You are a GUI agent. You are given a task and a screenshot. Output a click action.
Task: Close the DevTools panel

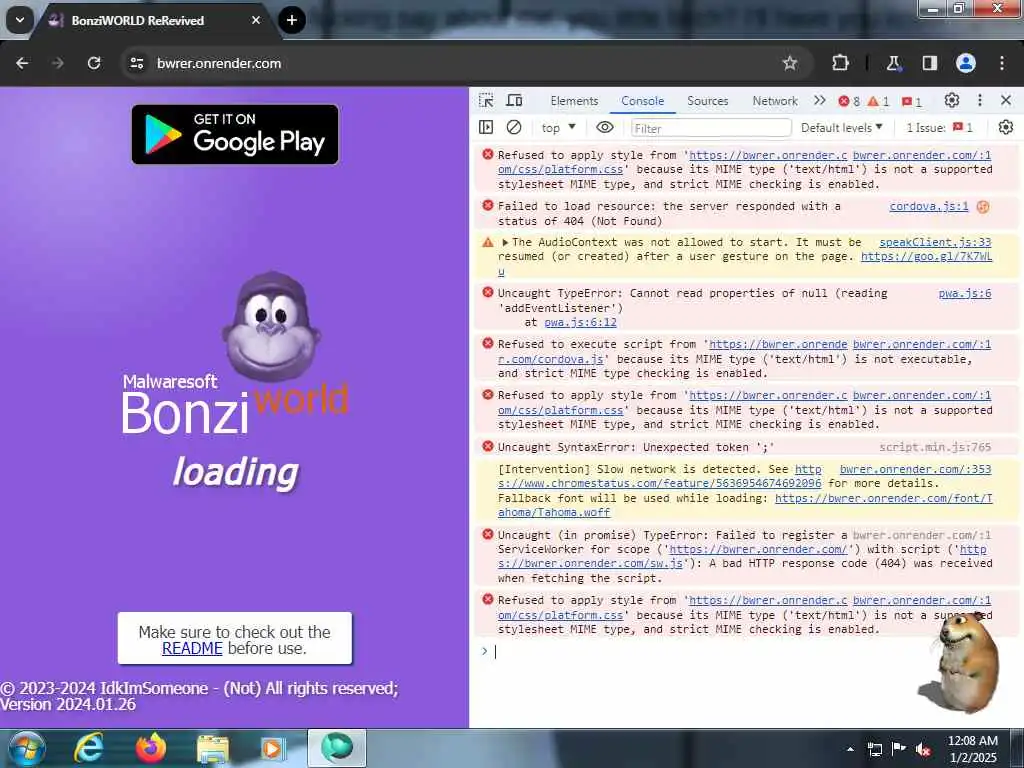1006,101
